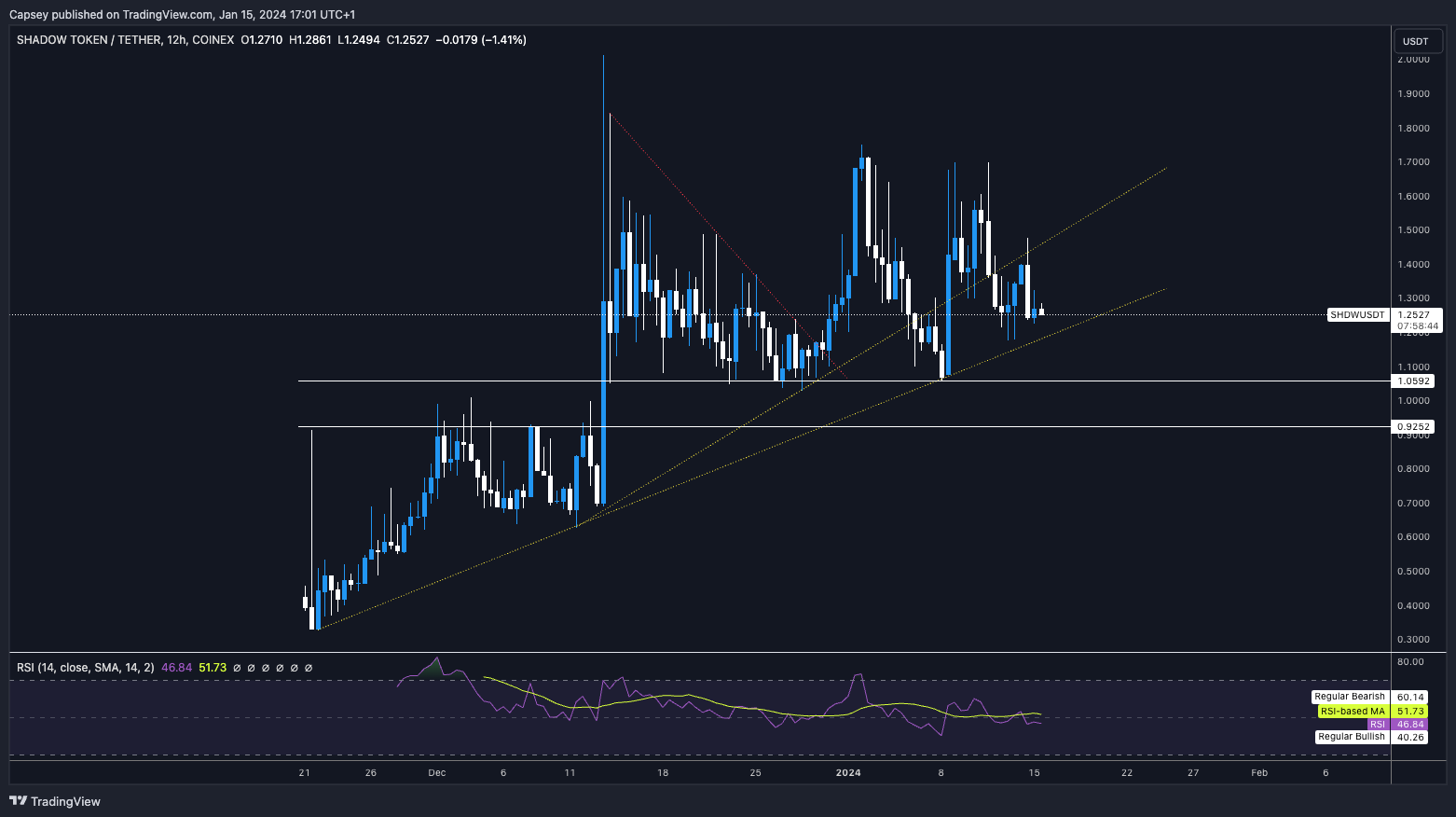Click the purple 46.84 value in RSI legend
Screen dimensions: 1456x817
[x=177, y=668]
